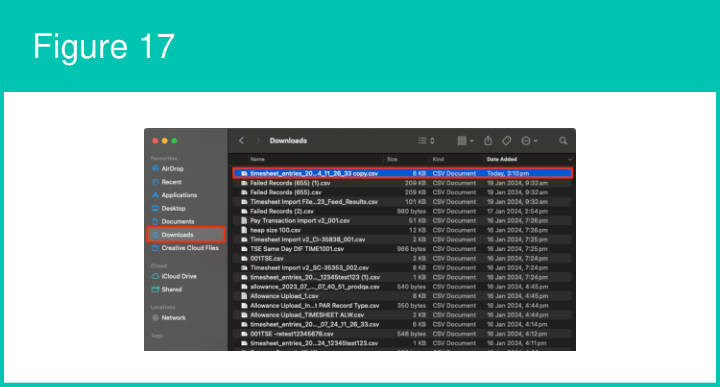Sort by the Name column header

pos(258,159)
